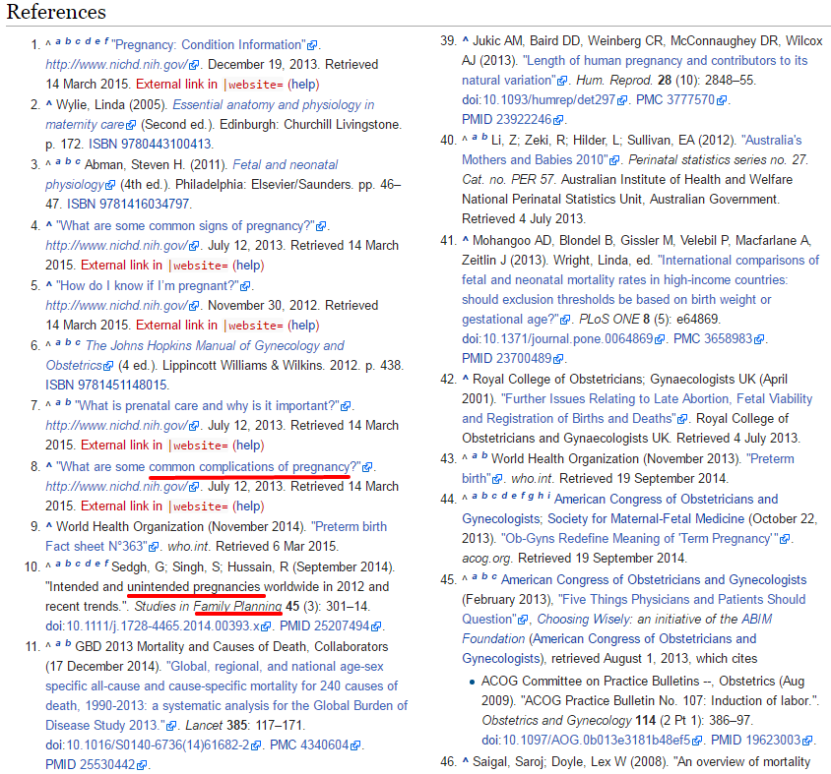The image size is (831, 774).
Task: Click external icon after PMC 3777570
Action: [x=721, y=100]
